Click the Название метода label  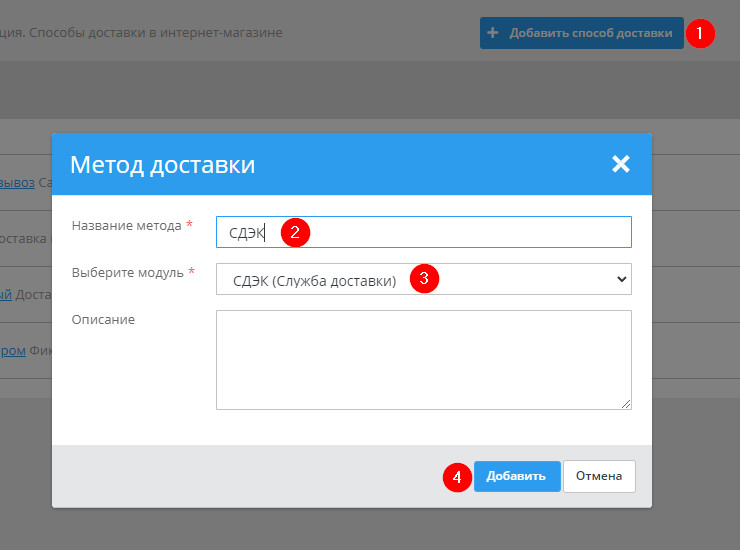click(126, 226)
